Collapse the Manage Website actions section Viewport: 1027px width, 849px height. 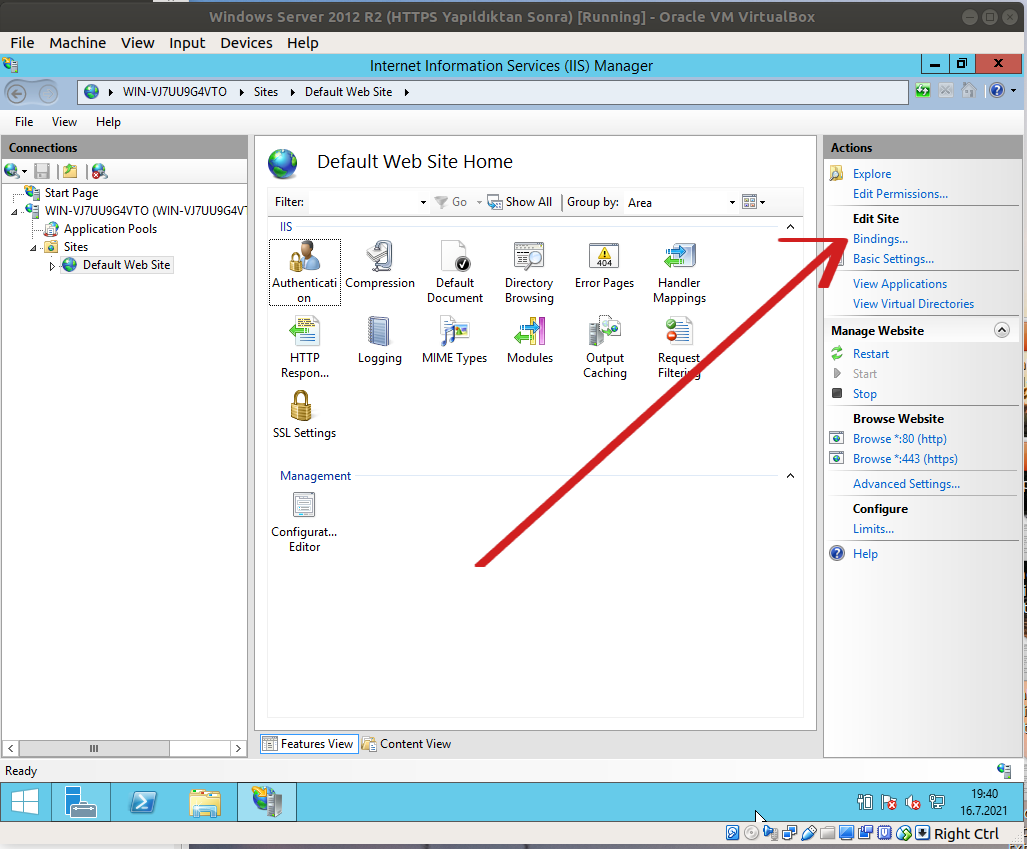[x=1001, y=330]
